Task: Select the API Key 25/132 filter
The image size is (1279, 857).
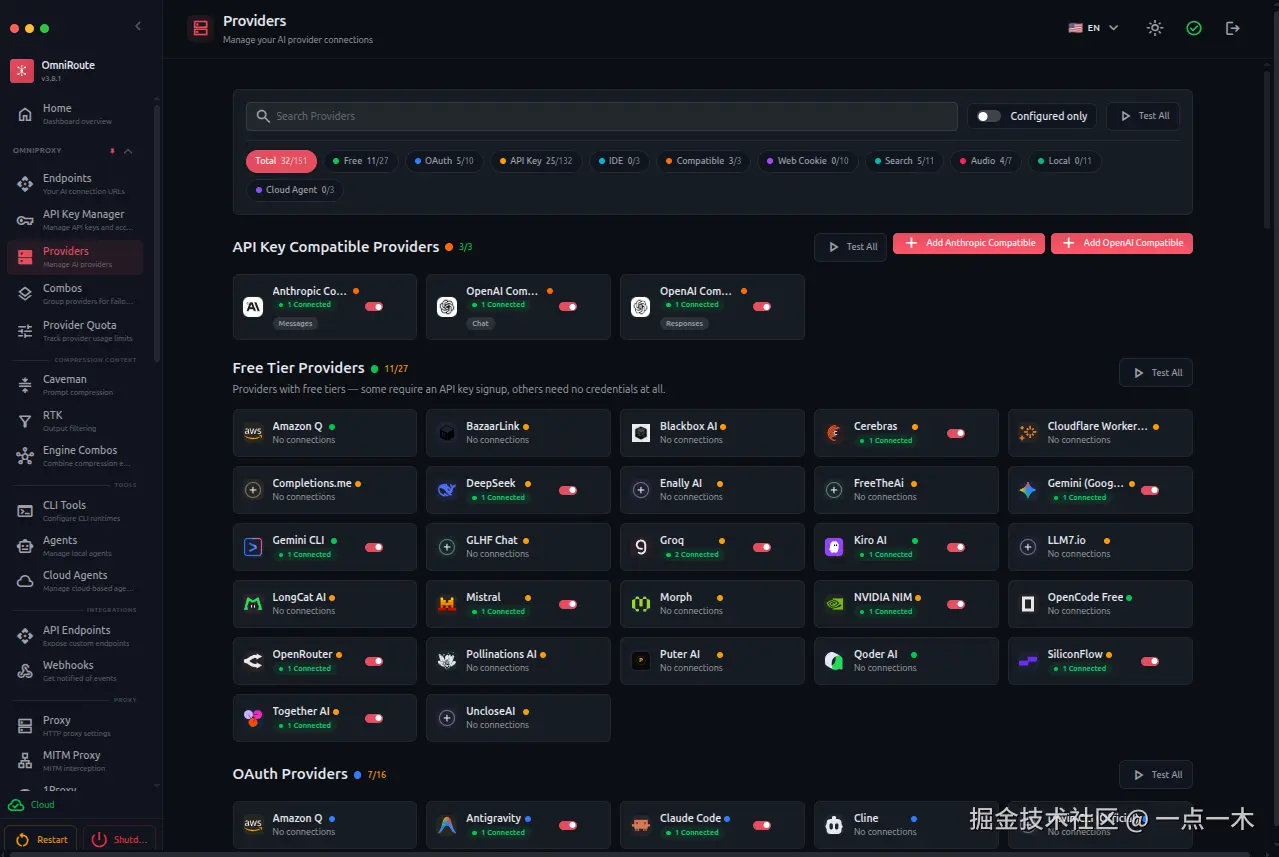Action: point(535,161)
